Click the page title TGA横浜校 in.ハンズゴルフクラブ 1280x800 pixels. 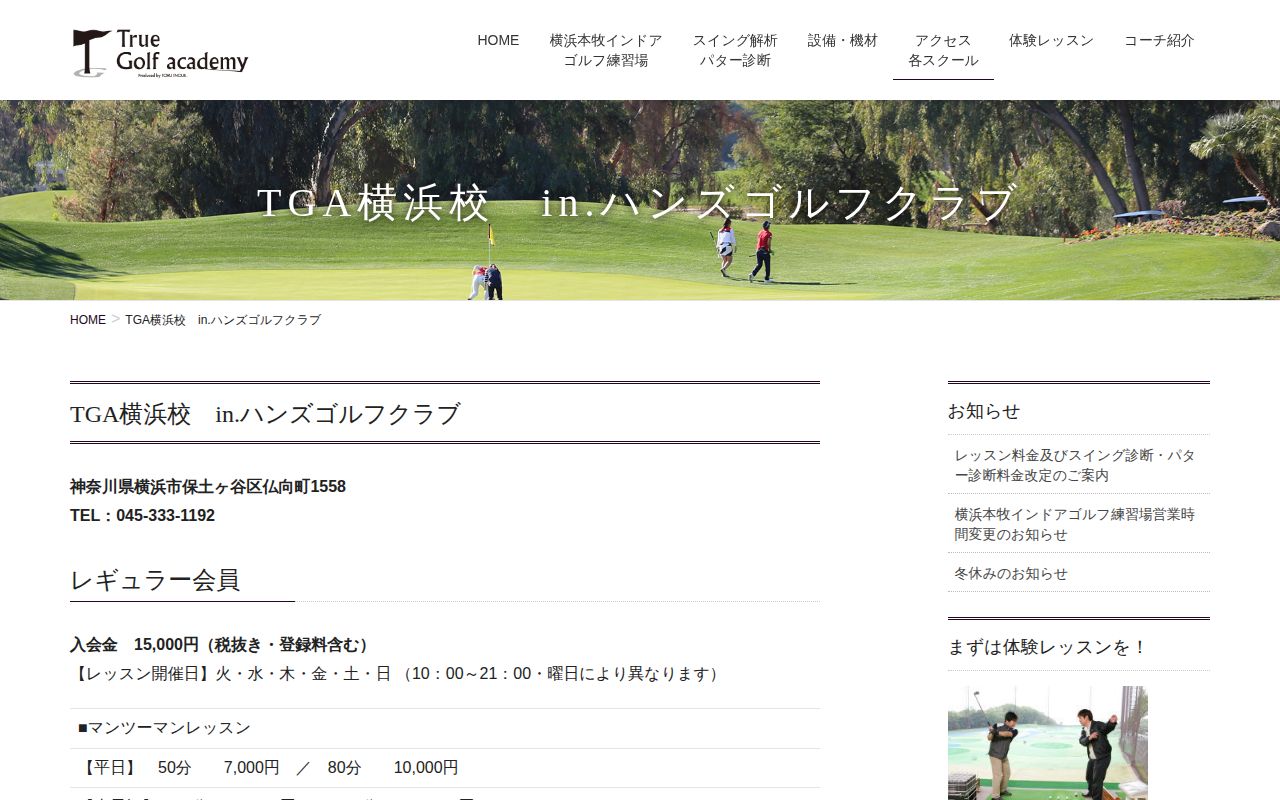265,414
